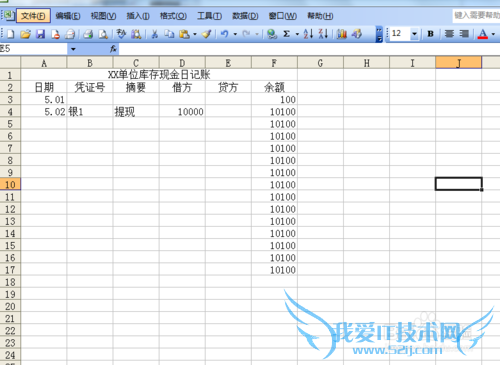Click the Open file folder icon
The image size is (500, 365).
pyautogui.click(x=25, y=34)
